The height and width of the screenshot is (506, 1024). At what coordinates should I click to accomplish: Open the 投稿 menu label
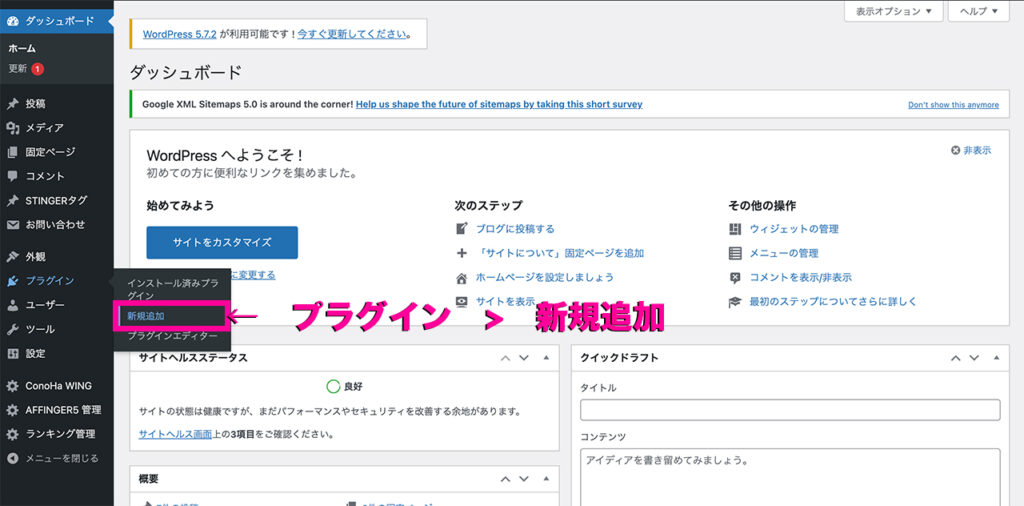coord(36,104)
